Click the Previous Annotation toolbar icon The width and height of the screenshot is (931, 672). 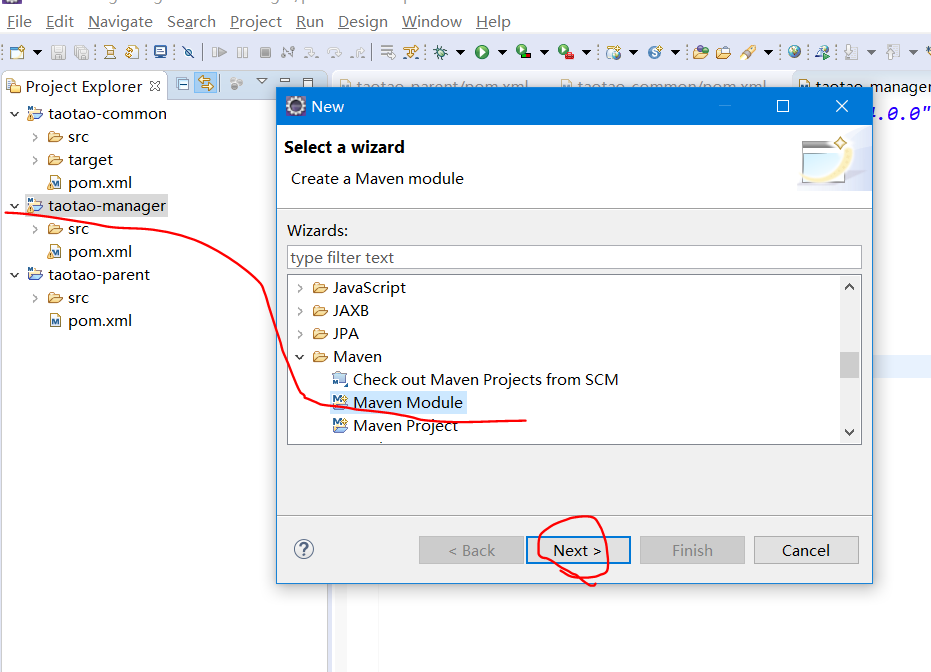click(893, 52)
